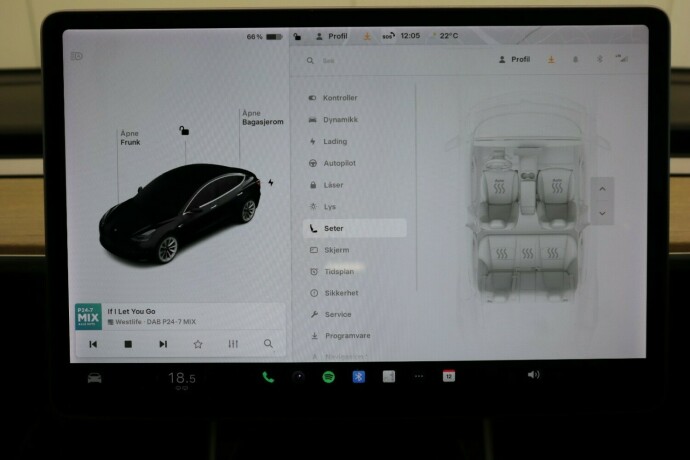Open audio equalizer settings icon
This screenshot has height=460, width=690.
(233, 344)
